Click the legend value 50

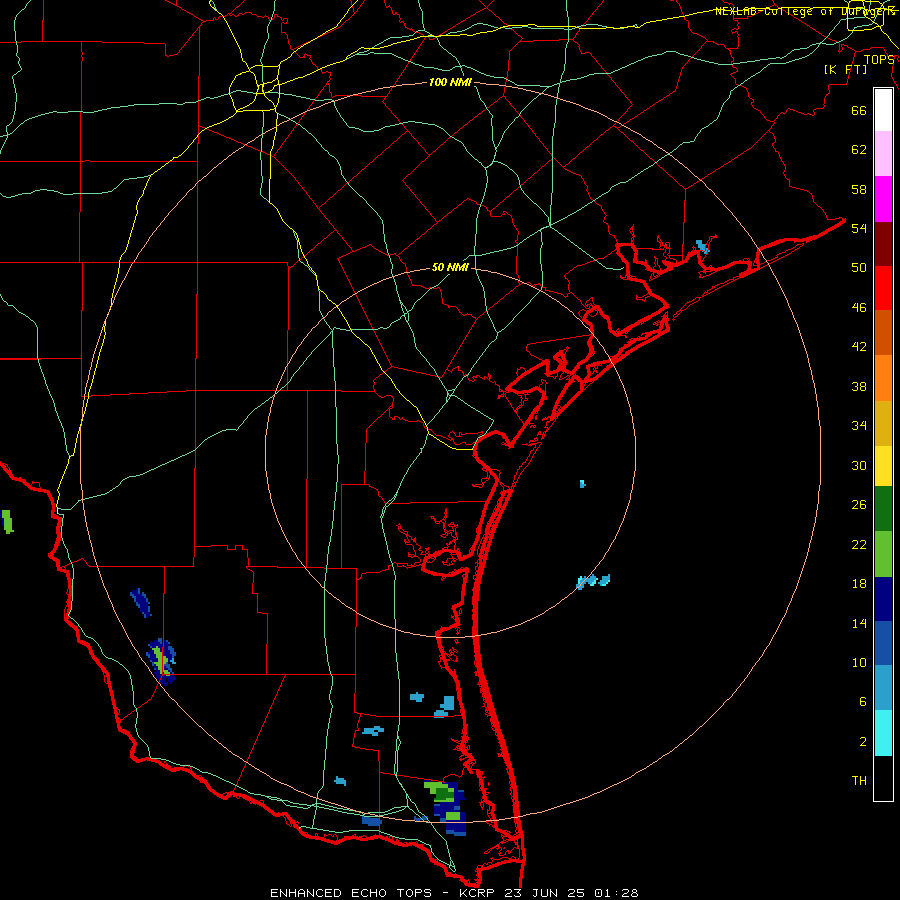[859, 268]
